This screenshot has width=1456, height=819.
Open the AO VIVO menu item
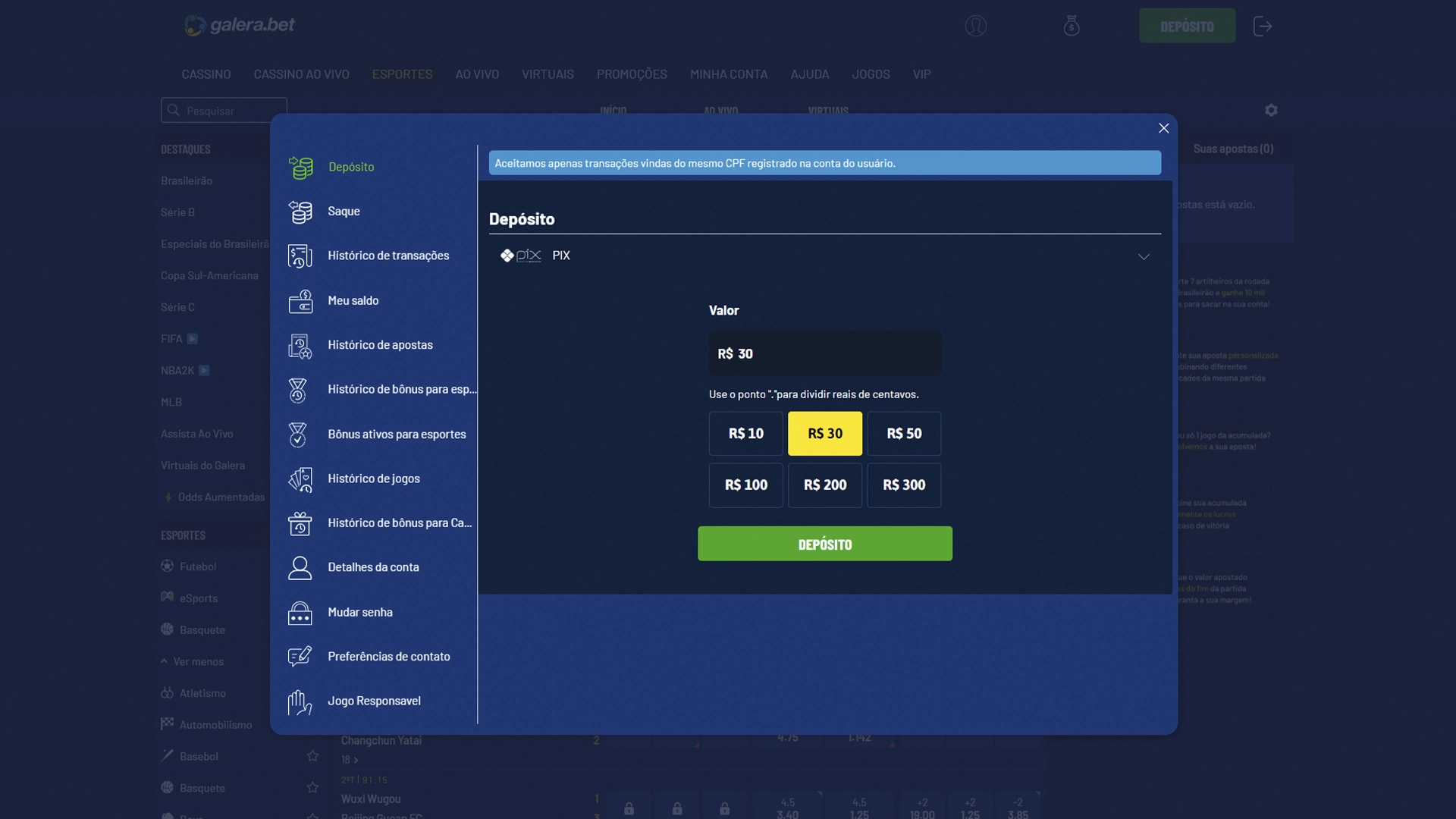click(477, 74)
